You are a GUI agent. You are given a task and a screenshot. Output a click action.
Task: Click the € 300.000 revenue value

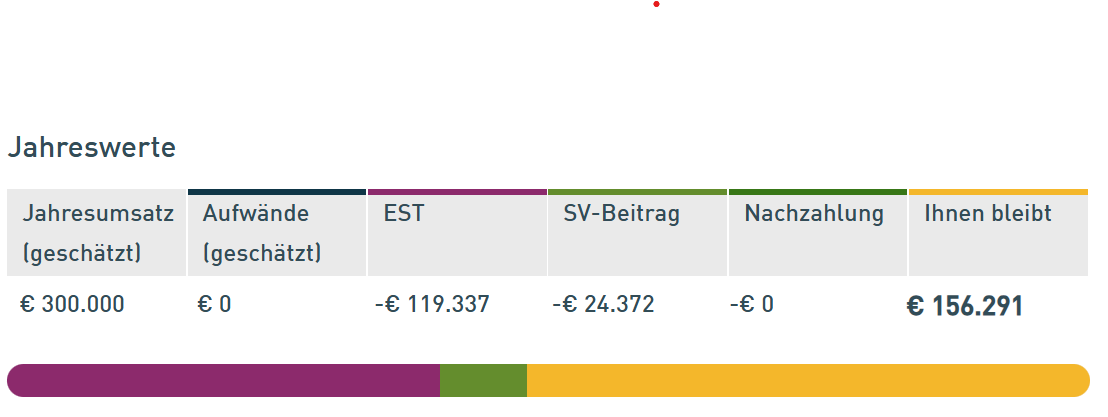click(x=73, y=304)
